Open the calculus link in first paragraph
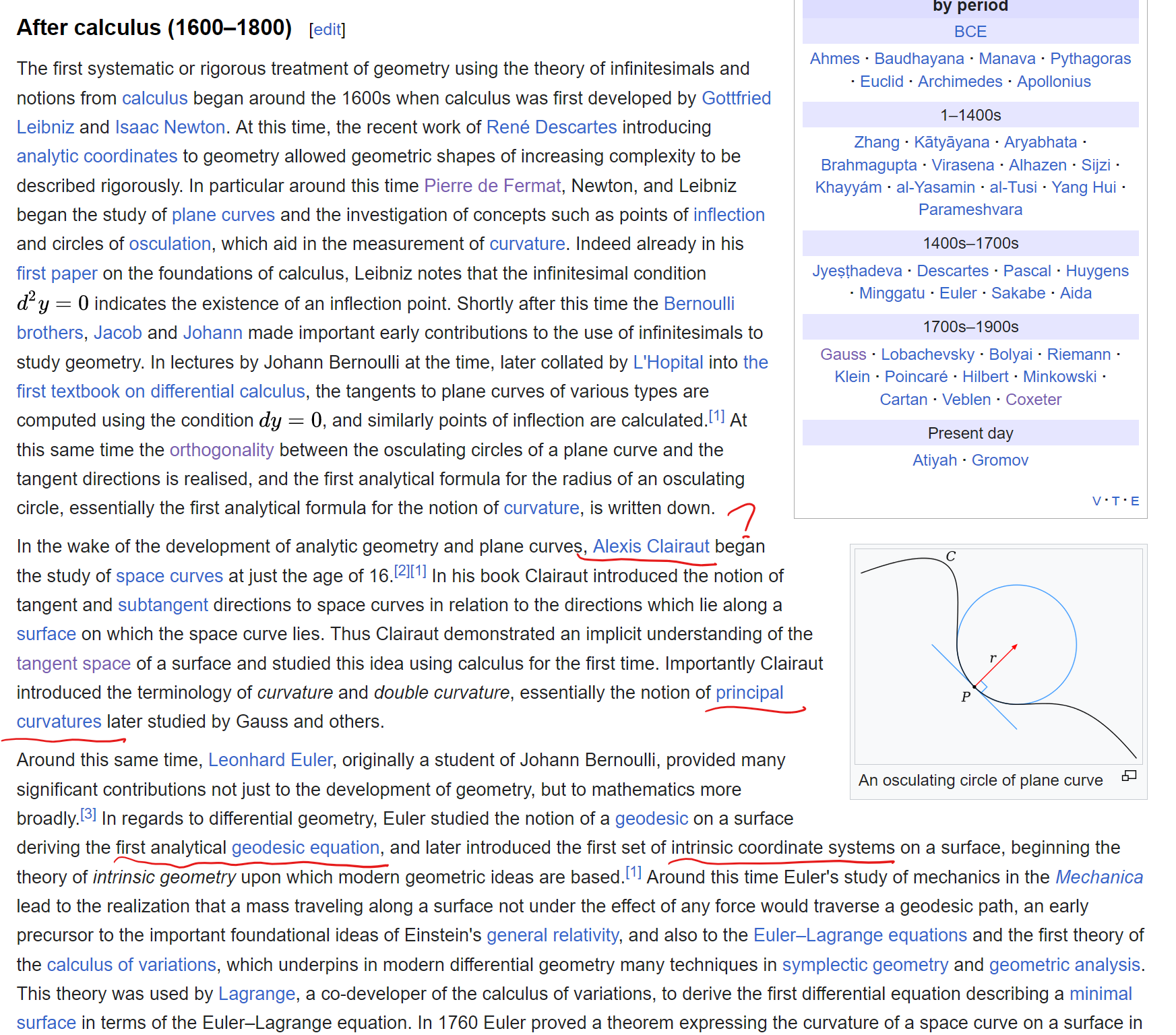Screen dimensions: 1176x1035 coord(154,98)
